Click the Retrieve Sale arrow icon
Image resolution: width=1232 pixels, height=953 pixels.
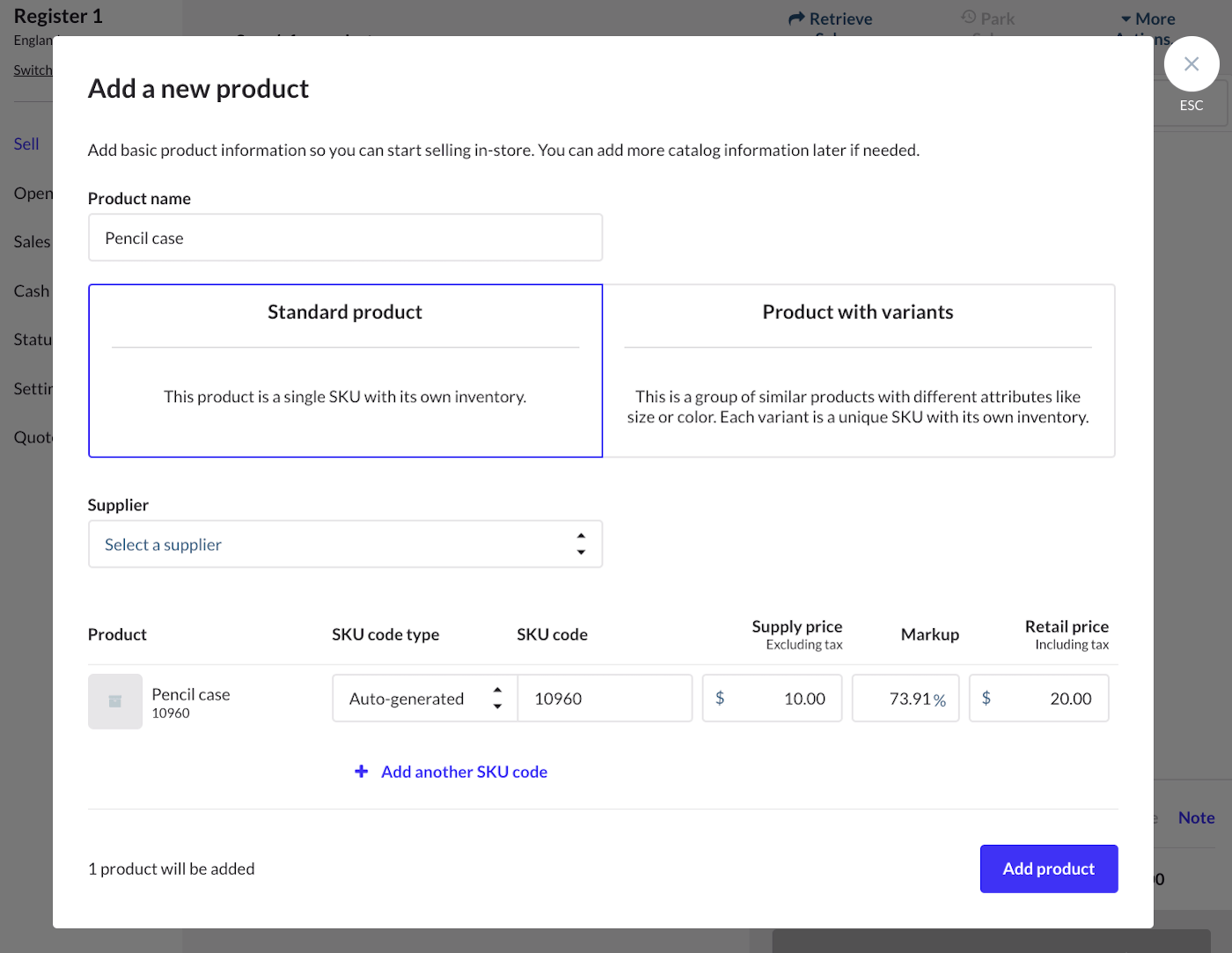point(796,18)
